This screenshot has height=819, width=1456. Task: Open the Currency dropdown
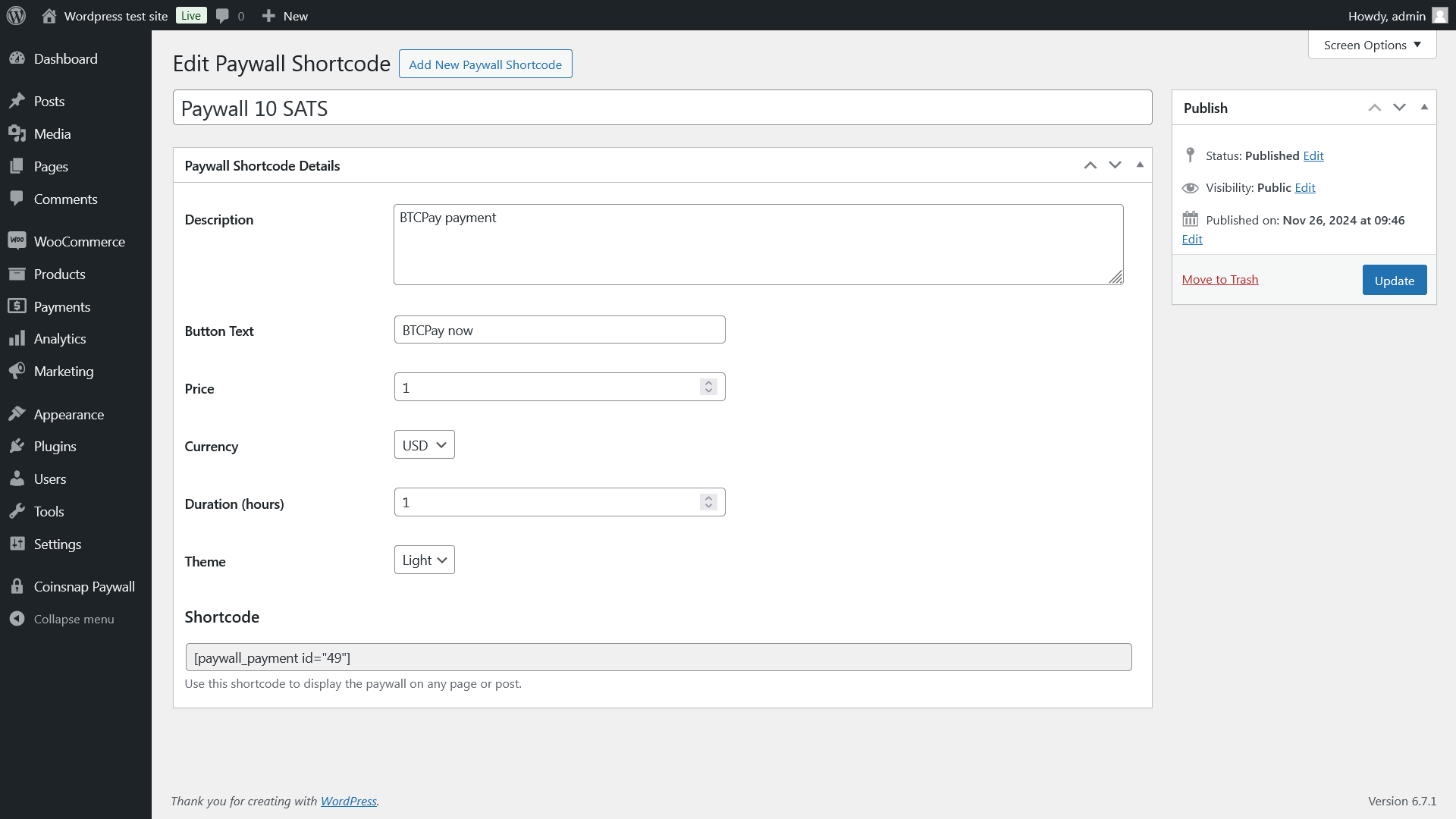pyautogui.click(x=423, y=444)
